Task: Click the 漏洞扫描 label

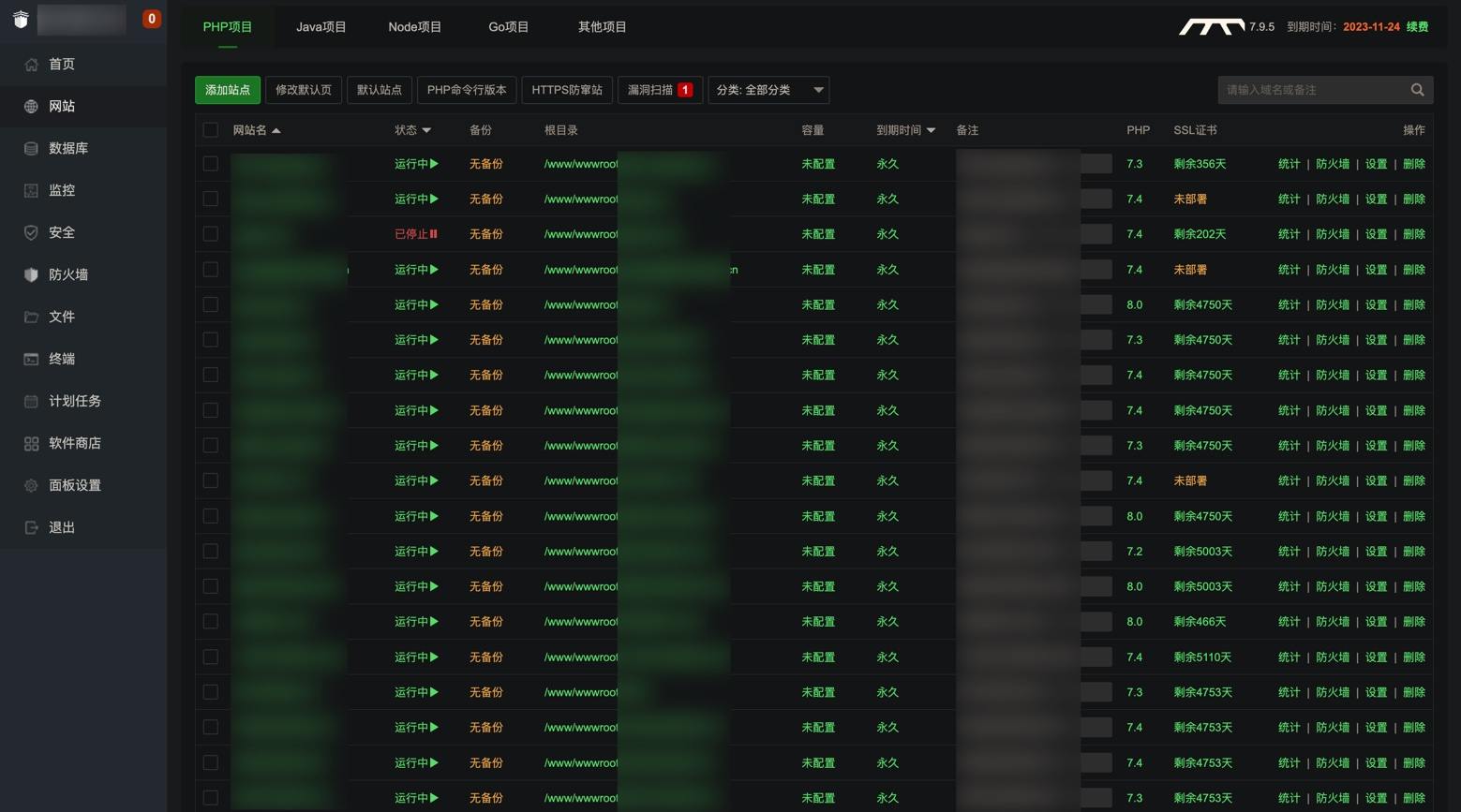Action: (x=650, y=90)
